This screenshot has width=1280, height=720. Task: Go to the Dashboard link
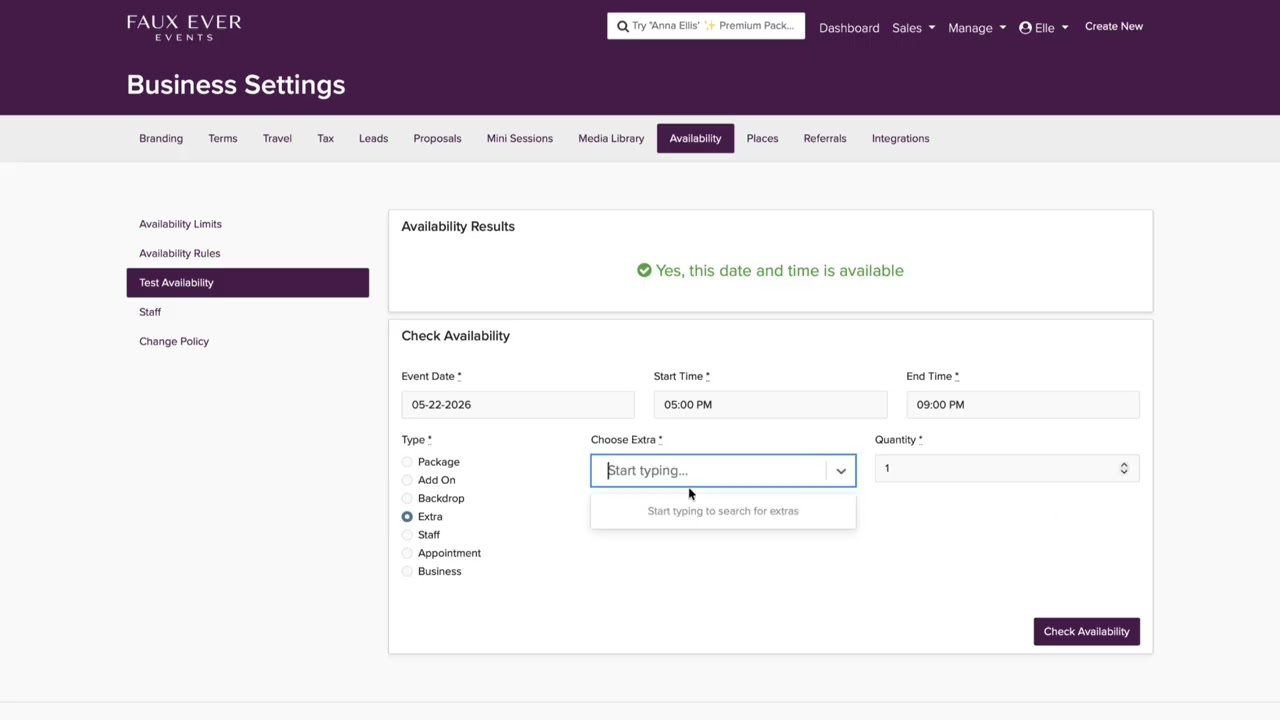point(849,28)
